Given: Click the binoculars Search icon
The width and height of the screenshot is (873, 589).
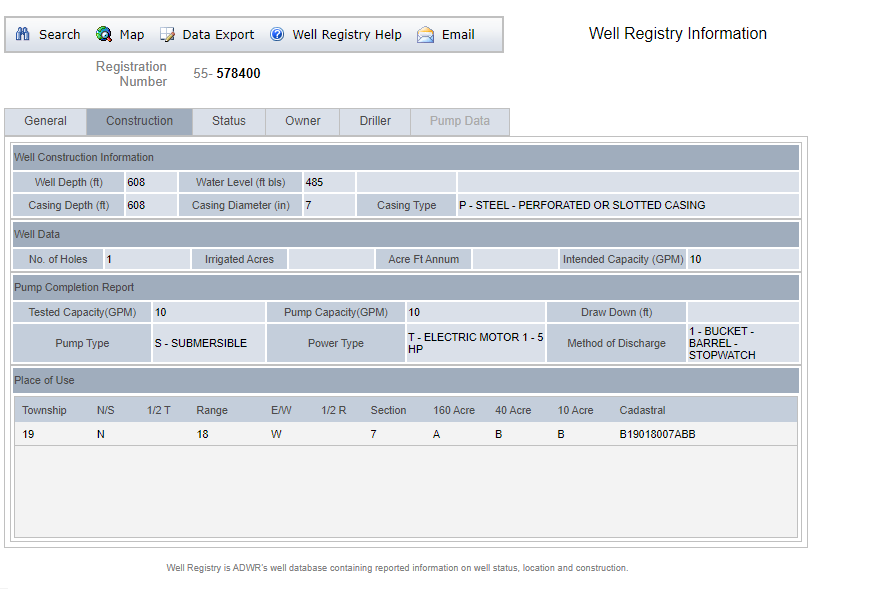Looking at the screenshot, I should coord(23,34).
